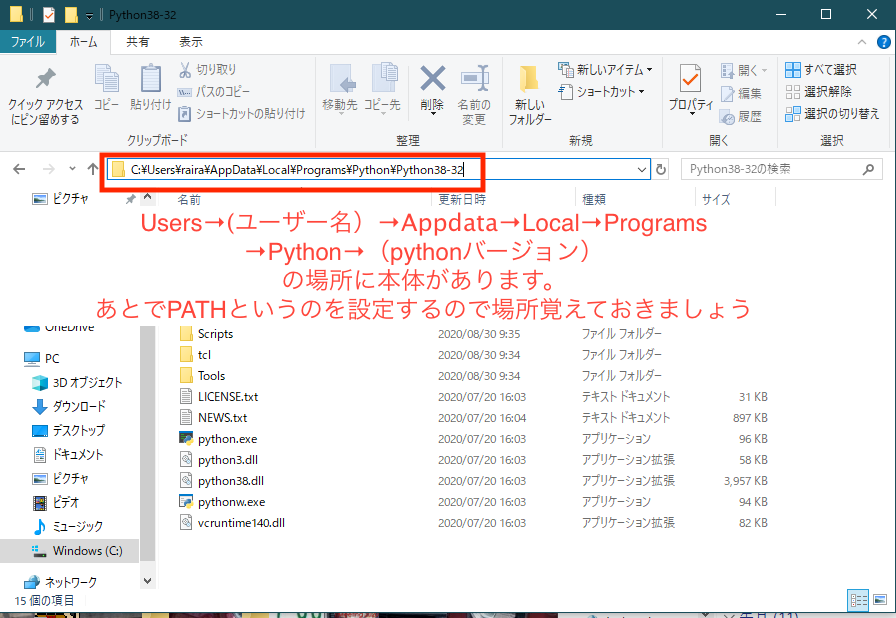Switch to large icons view layout
This screenshot has height=618, width=896.
click(x=880, y=600)
